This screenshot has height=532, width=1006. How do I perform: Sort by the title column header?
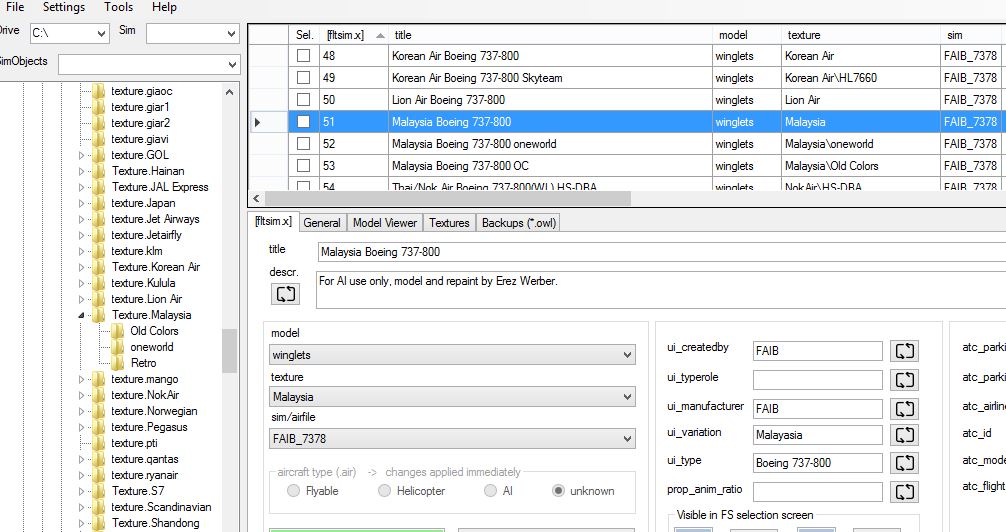550,35
